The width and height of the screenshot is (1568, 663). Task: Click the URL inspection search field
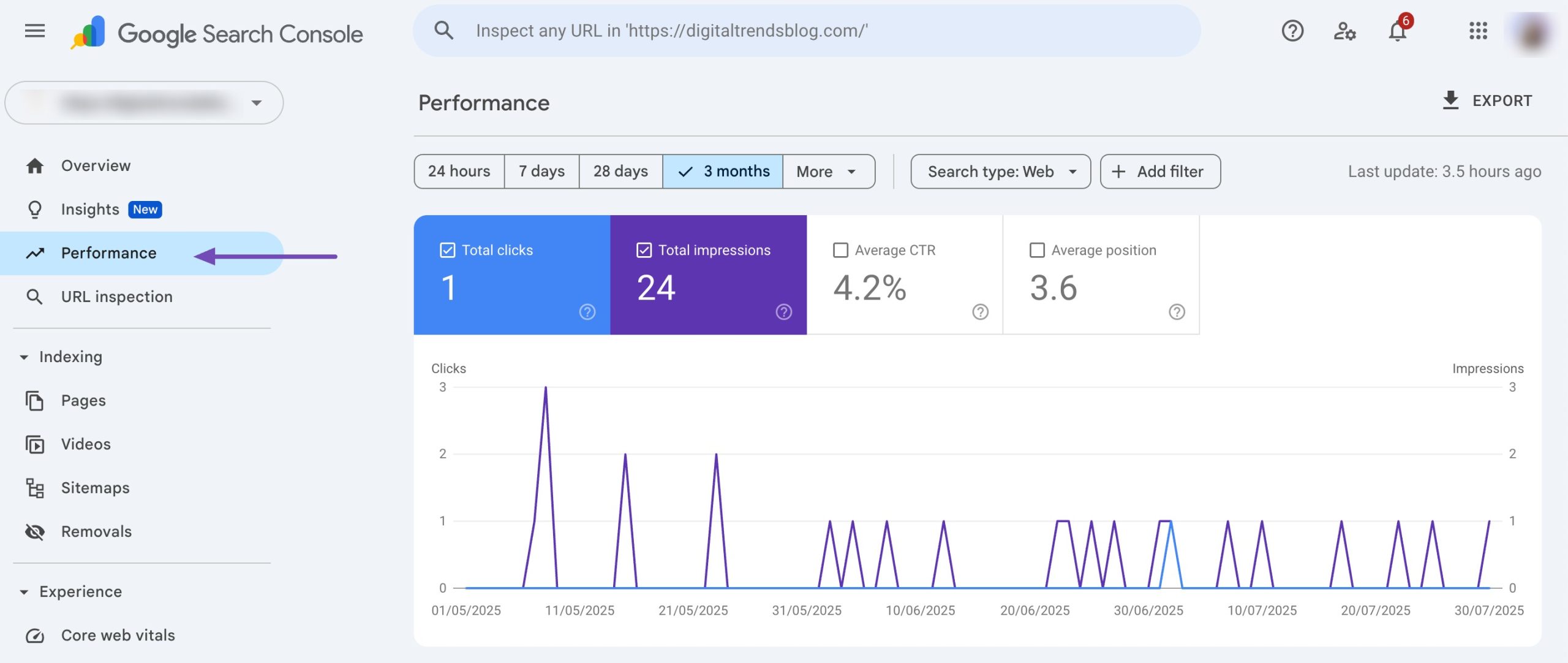pos(806,31)
